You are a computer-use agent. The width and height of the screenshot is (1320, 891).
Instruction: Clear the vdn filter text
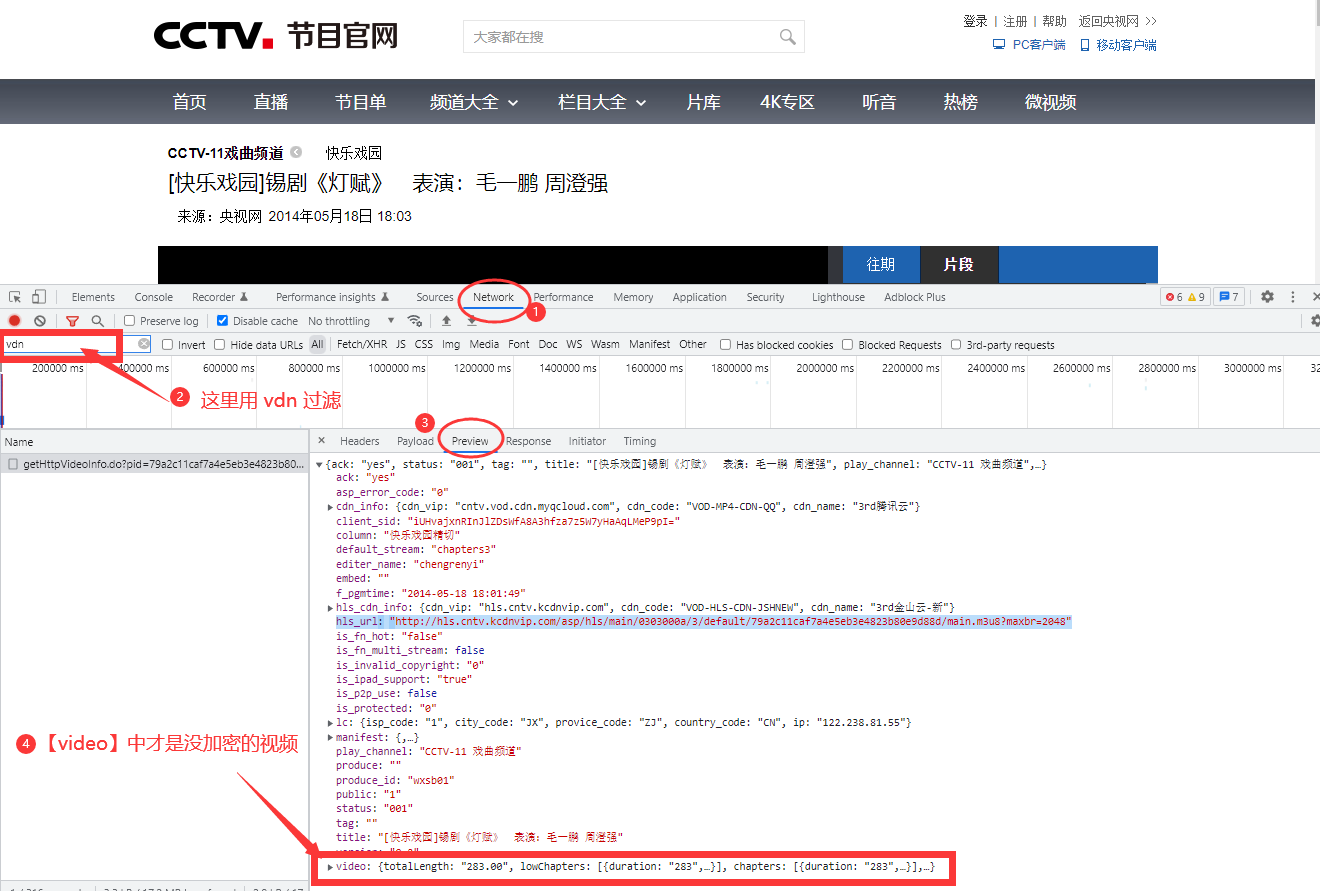(144, 344)
